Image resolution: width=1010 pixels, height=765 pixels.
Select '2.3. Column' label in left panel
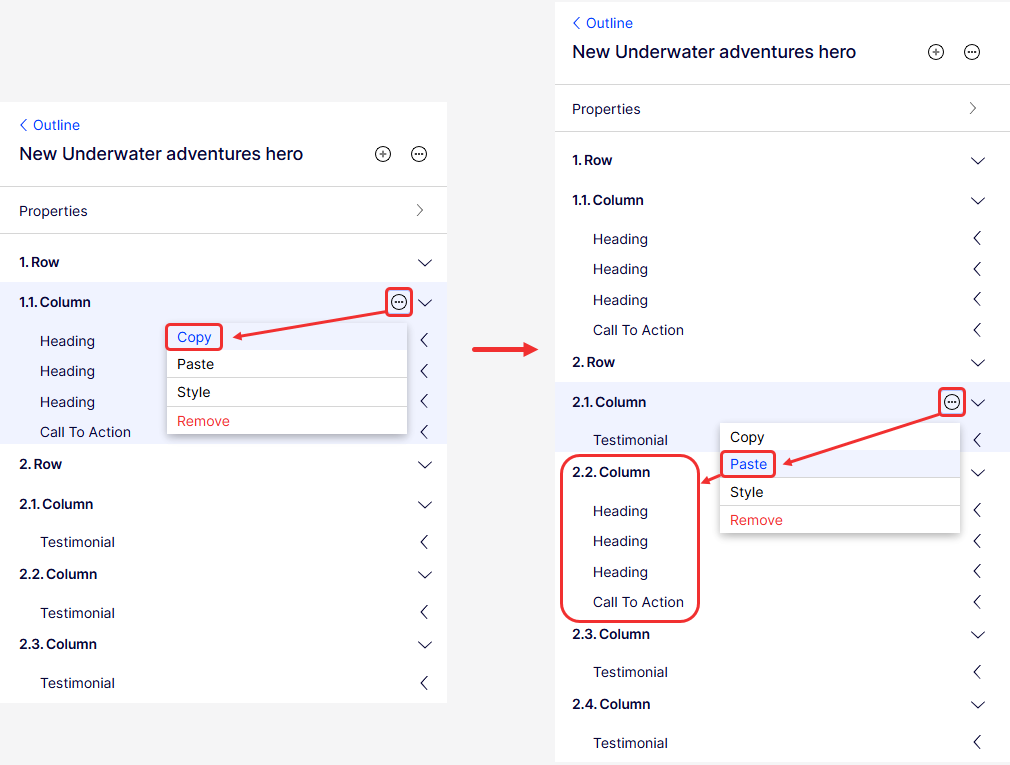(58, 645)
